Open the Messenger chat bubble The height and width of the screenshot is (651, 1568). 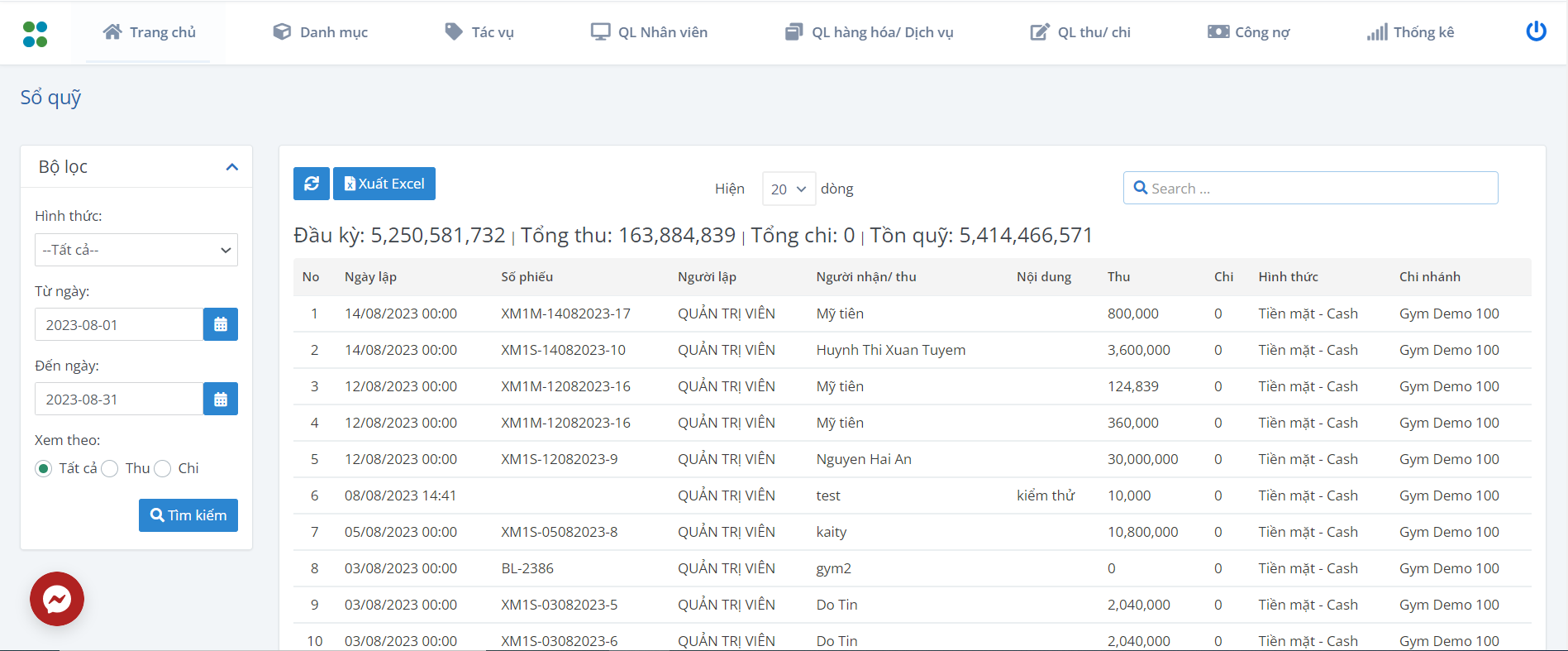tap(57, 599)
